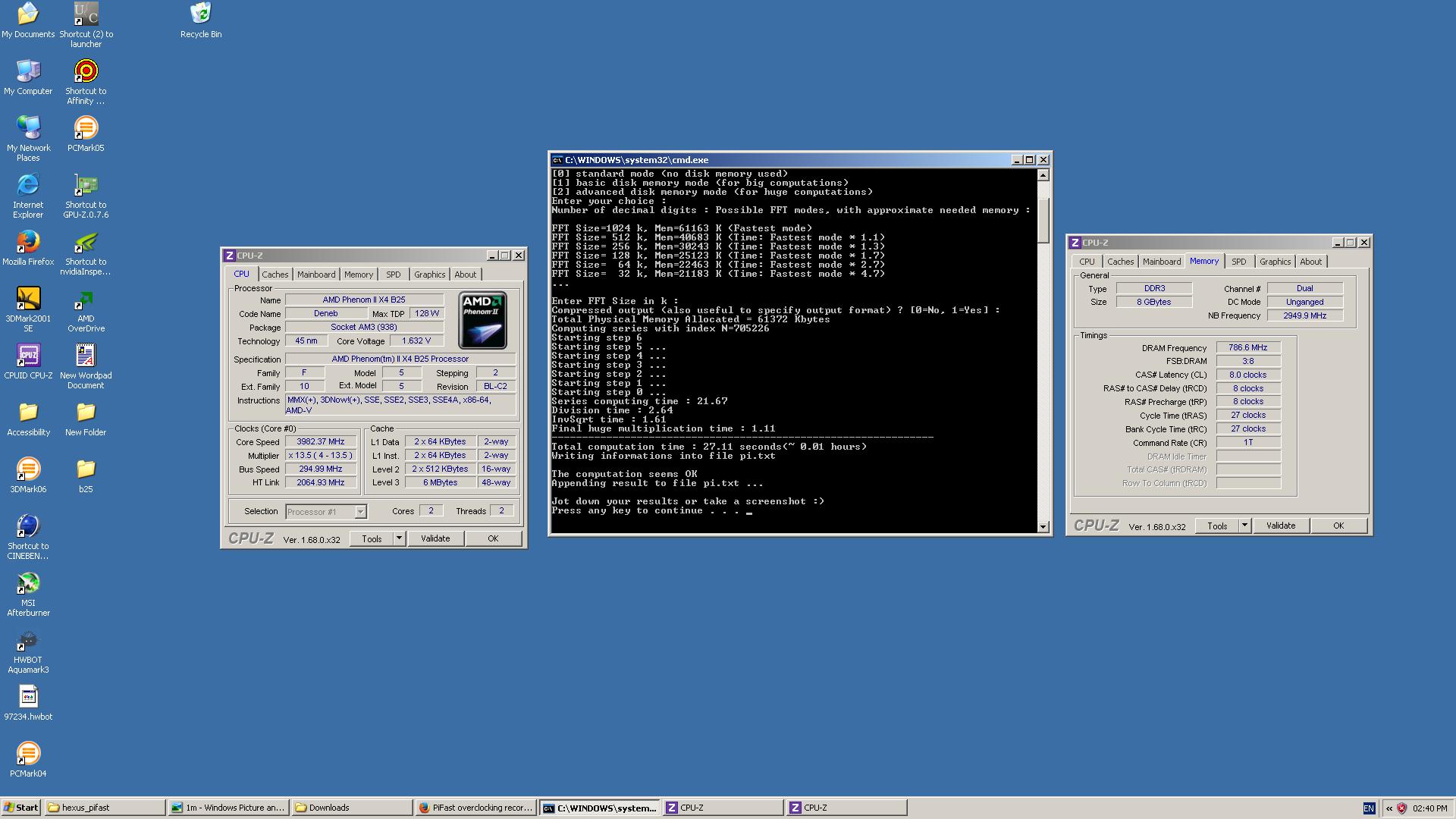Open New Wordpad Document icon

pos(86,366)
